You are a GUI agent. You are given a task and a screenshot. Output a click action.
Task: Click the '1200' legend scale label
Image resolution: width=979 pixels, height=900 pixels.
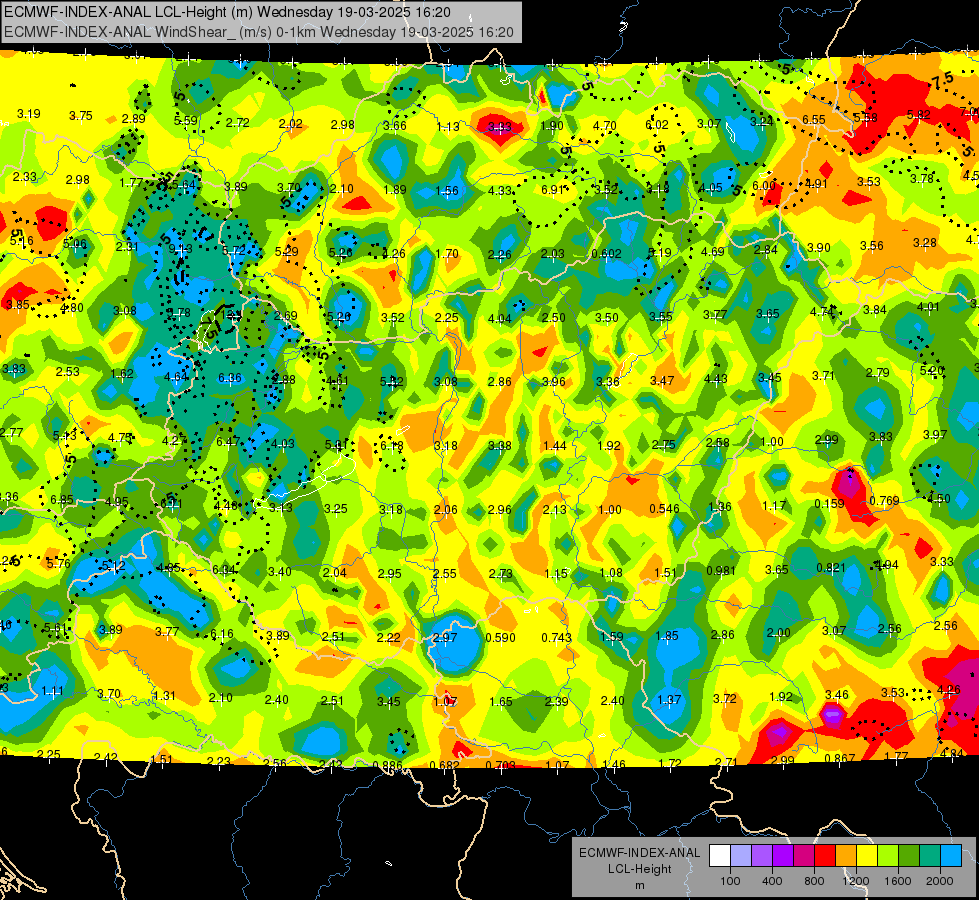(856, 881)
